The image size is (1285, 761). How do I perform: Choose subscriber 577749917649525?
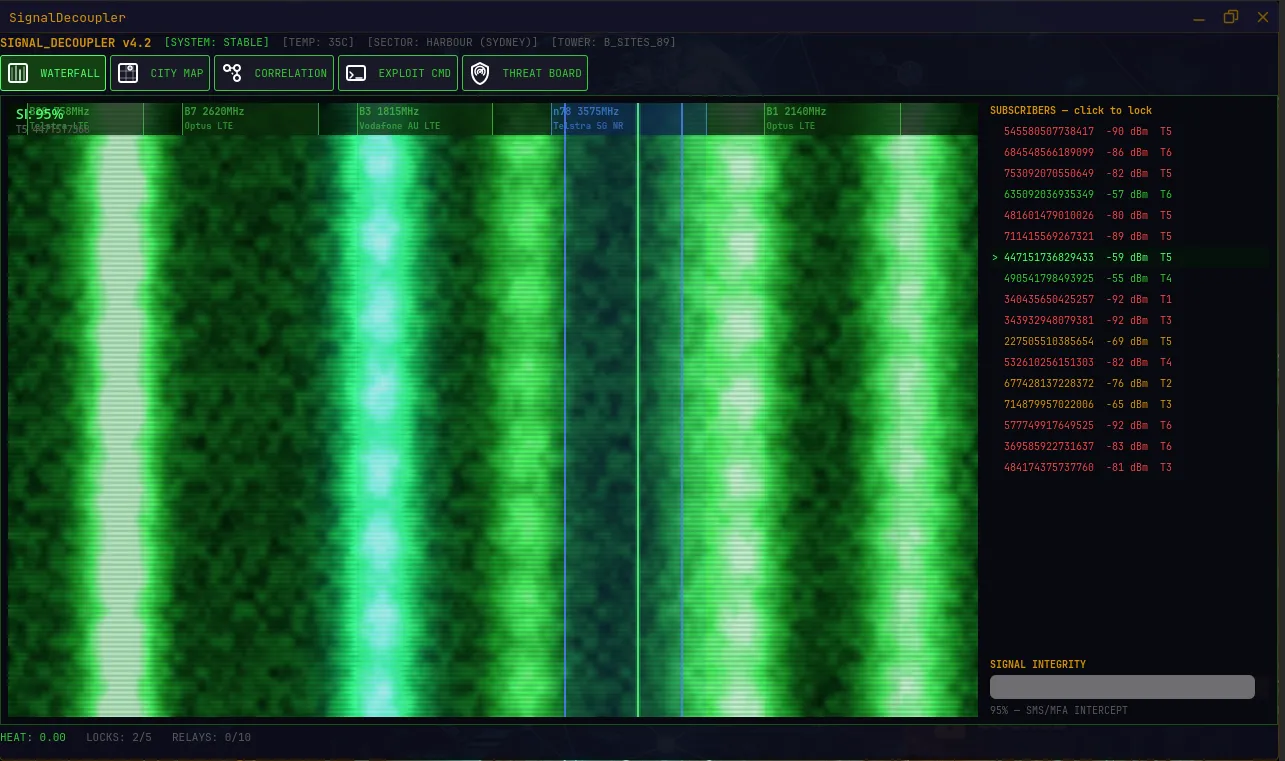1130,425
